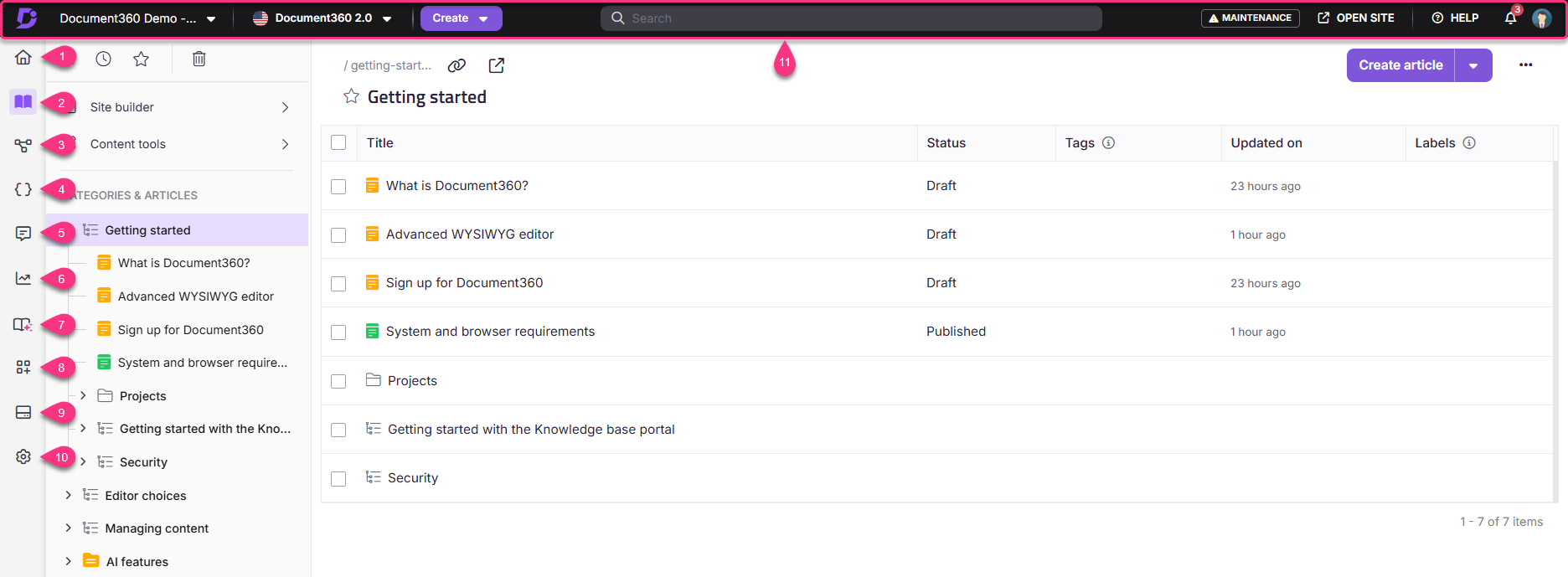1568x577 pixels.
Task: Click the purple Create button in top bar
Action: [x=460, y=18]
